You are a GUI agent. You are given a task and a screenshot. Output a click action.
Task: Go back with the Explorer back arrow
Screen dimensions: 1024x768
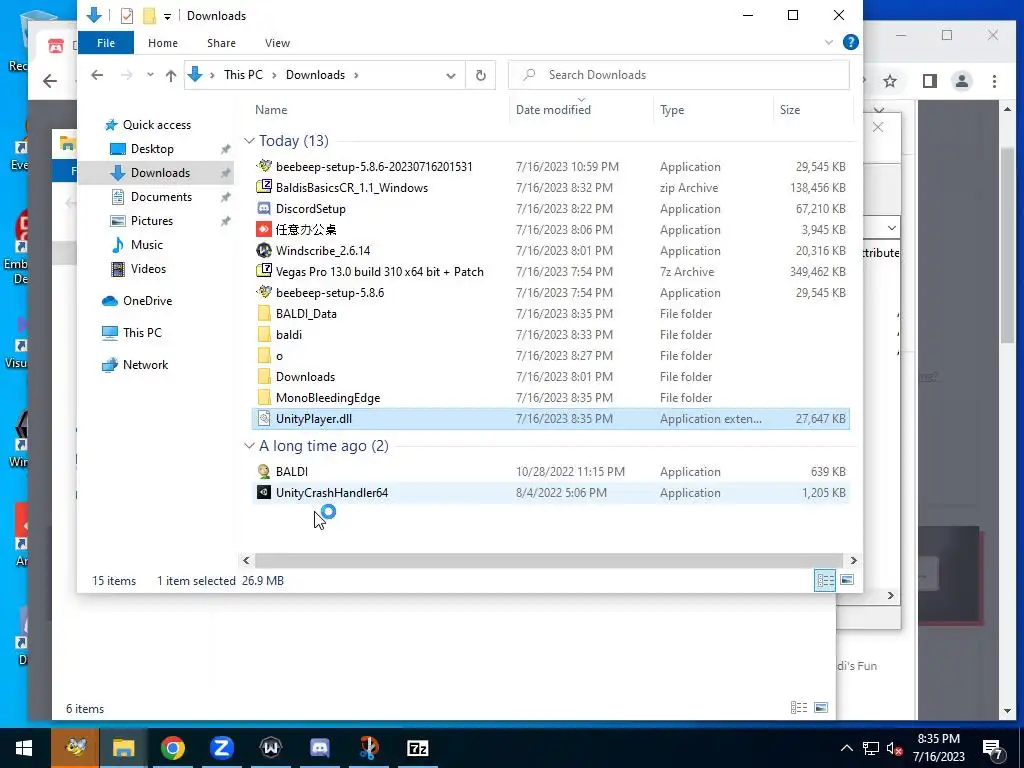coord(97,75)
